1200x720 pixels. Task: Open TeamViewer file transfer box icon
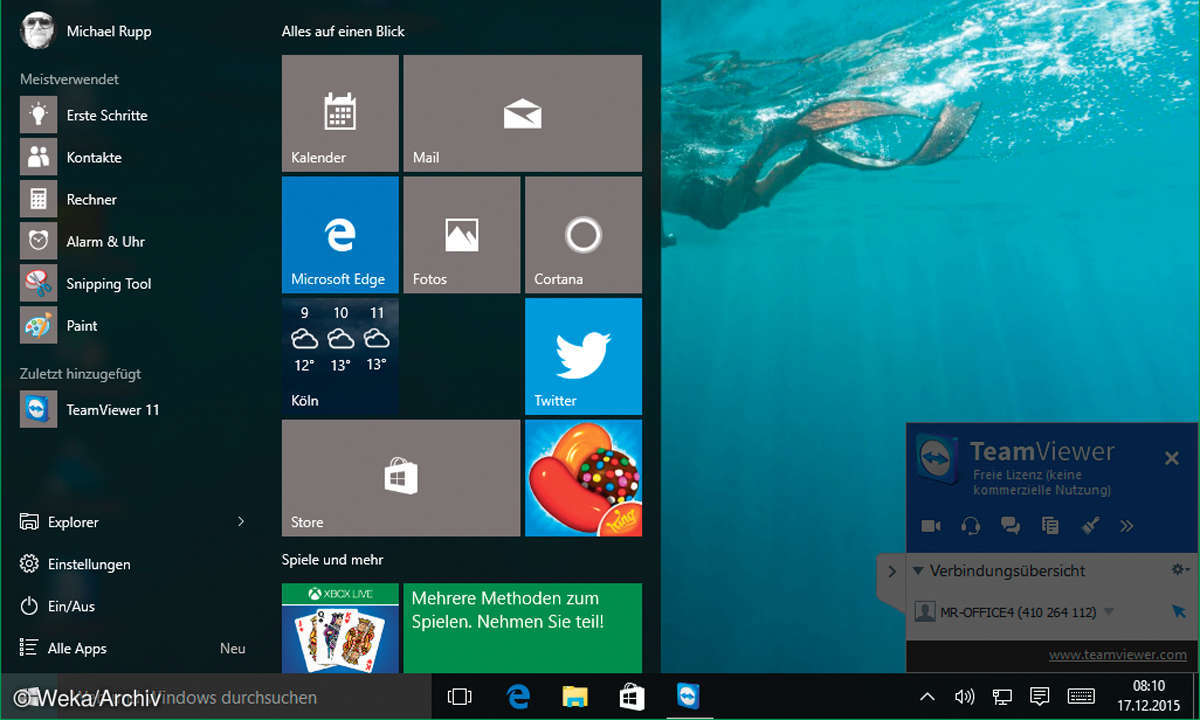[1050, 525]
